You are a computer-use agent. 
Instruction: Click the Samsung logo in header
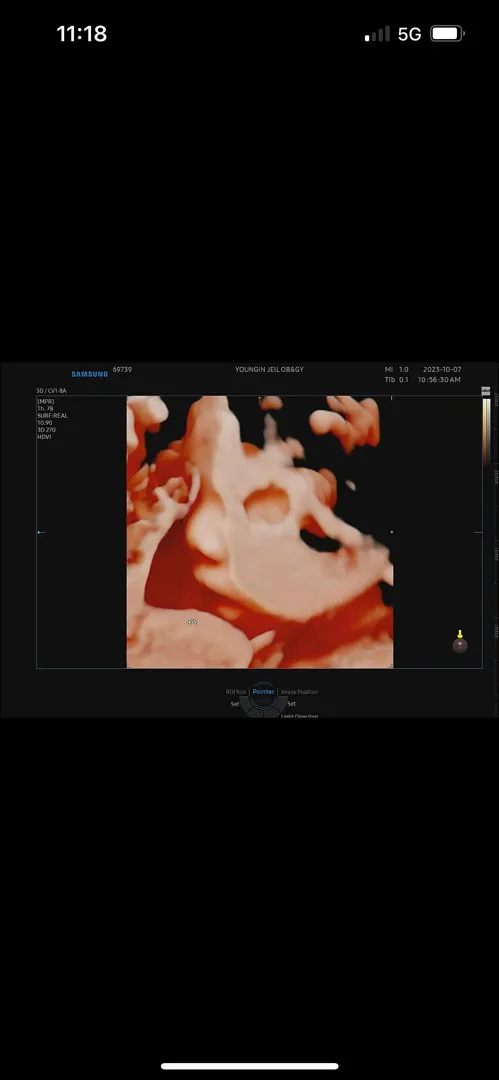[x=90, y=374]
